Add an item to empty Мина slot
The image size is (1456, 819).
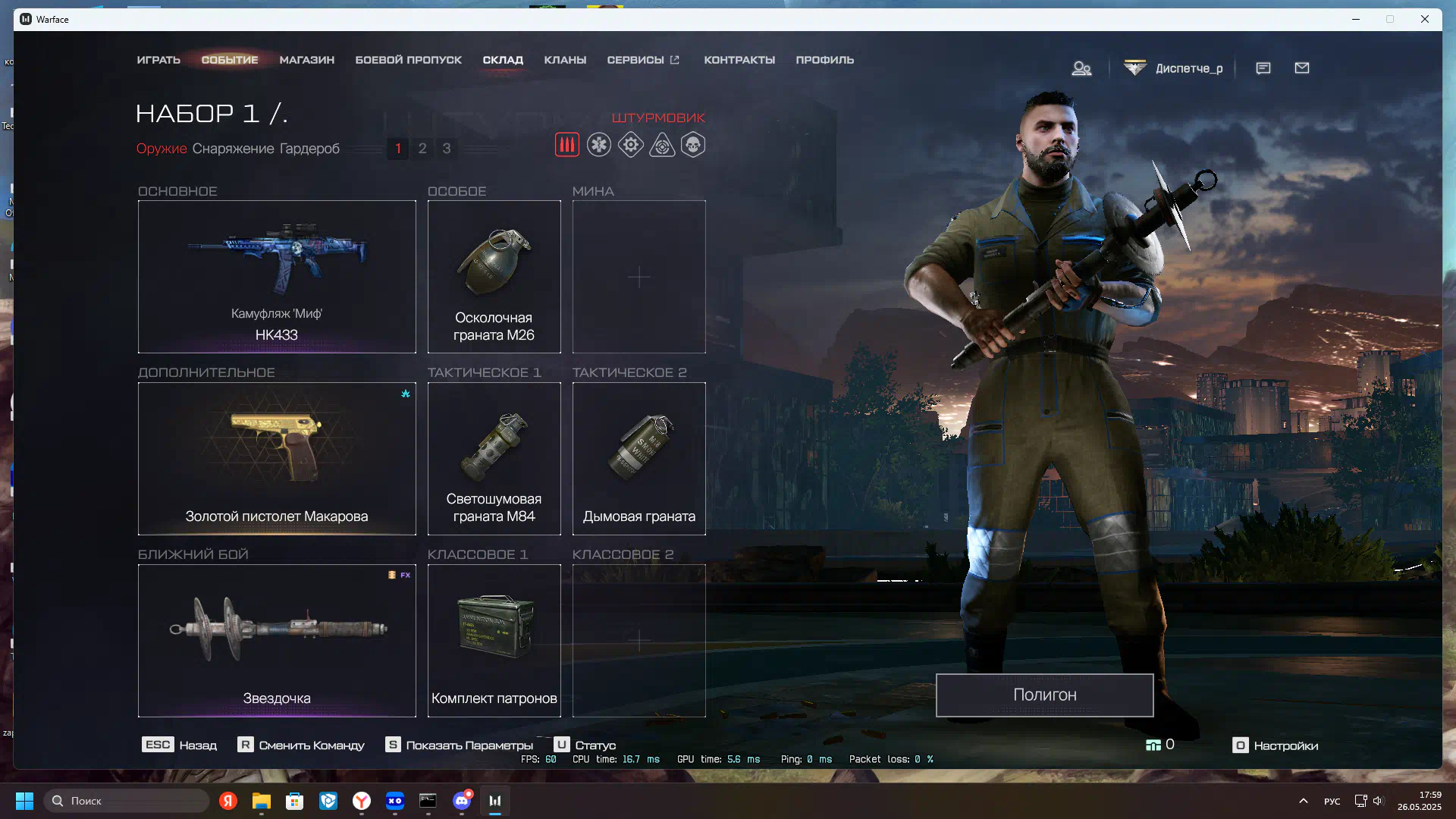639,277
